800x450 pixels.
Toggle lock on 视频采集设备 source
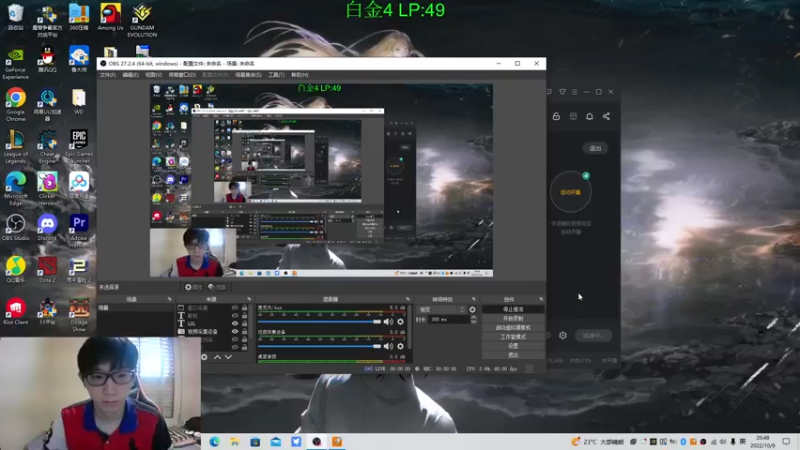(244, 331)
